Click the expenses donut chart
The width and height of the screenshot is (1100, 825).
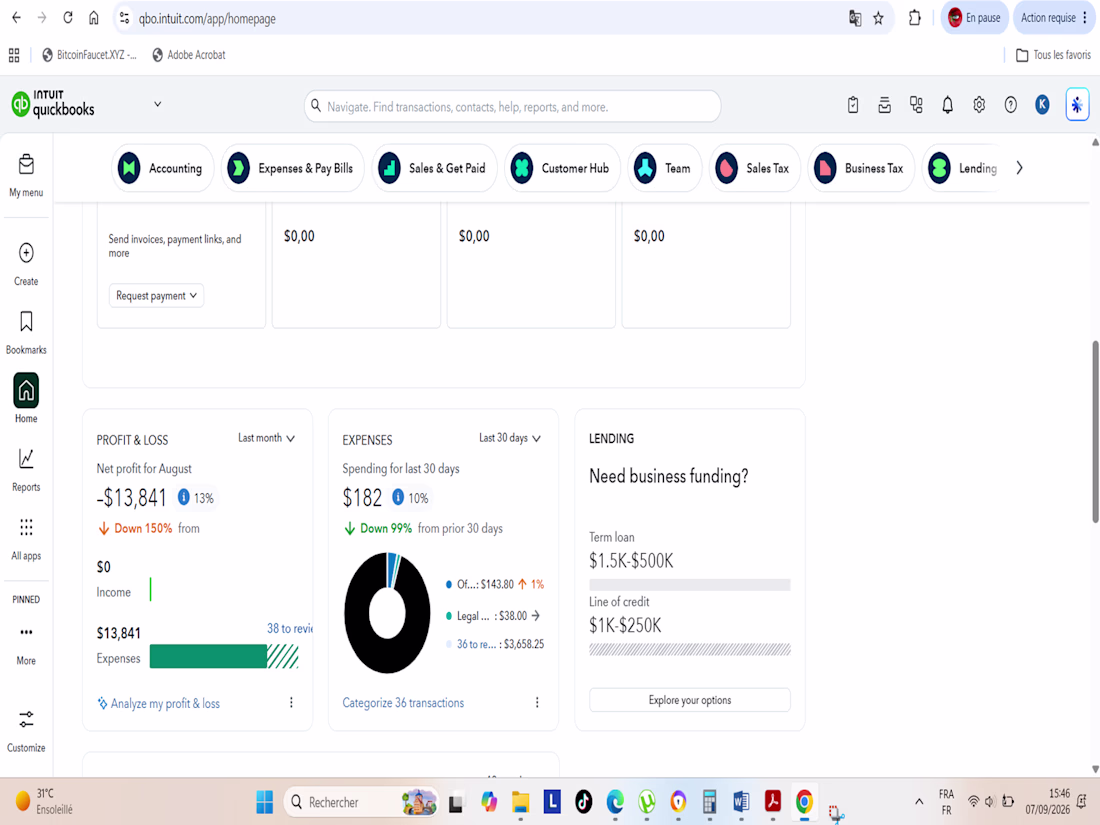387,612
